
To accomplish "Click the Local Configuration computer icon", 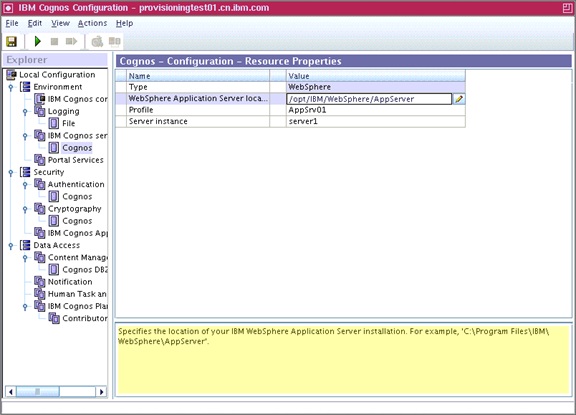I will [x=11, y=75].
